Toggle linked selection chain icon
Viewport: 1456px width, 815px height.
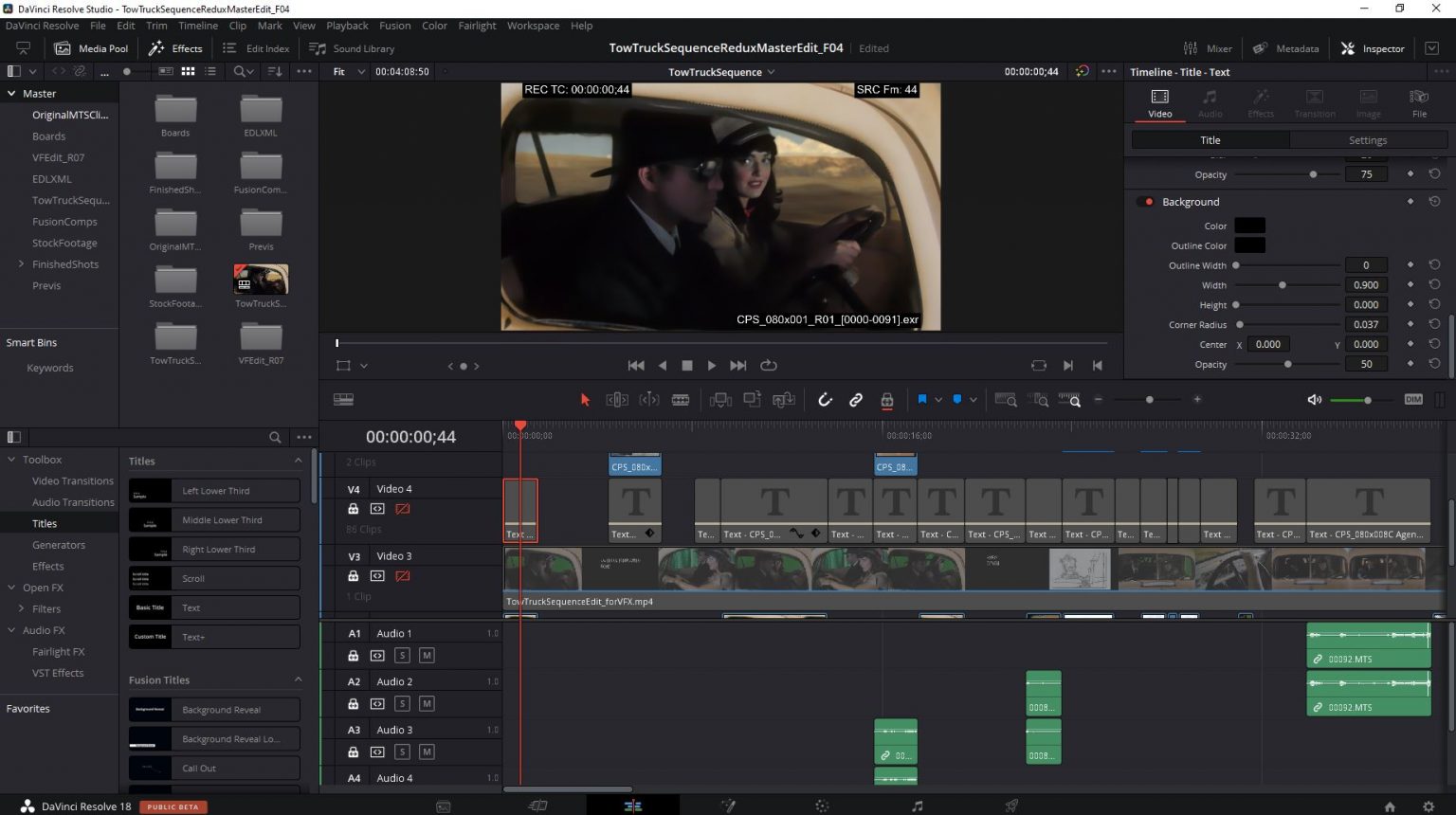[x=855, y=399]
